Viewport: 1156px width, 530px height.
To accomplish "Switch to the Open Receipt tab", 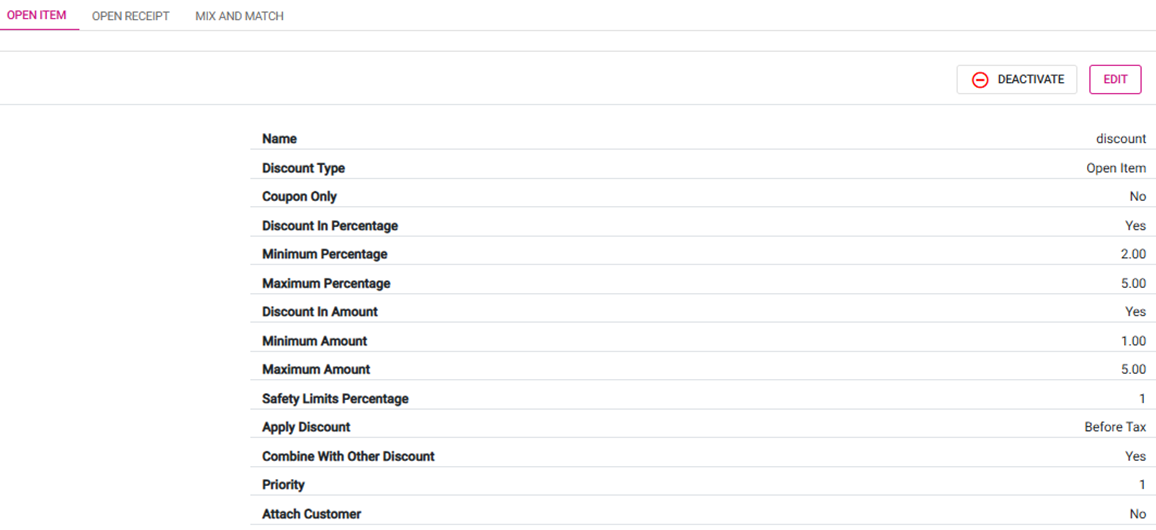I will coord(130,16).
